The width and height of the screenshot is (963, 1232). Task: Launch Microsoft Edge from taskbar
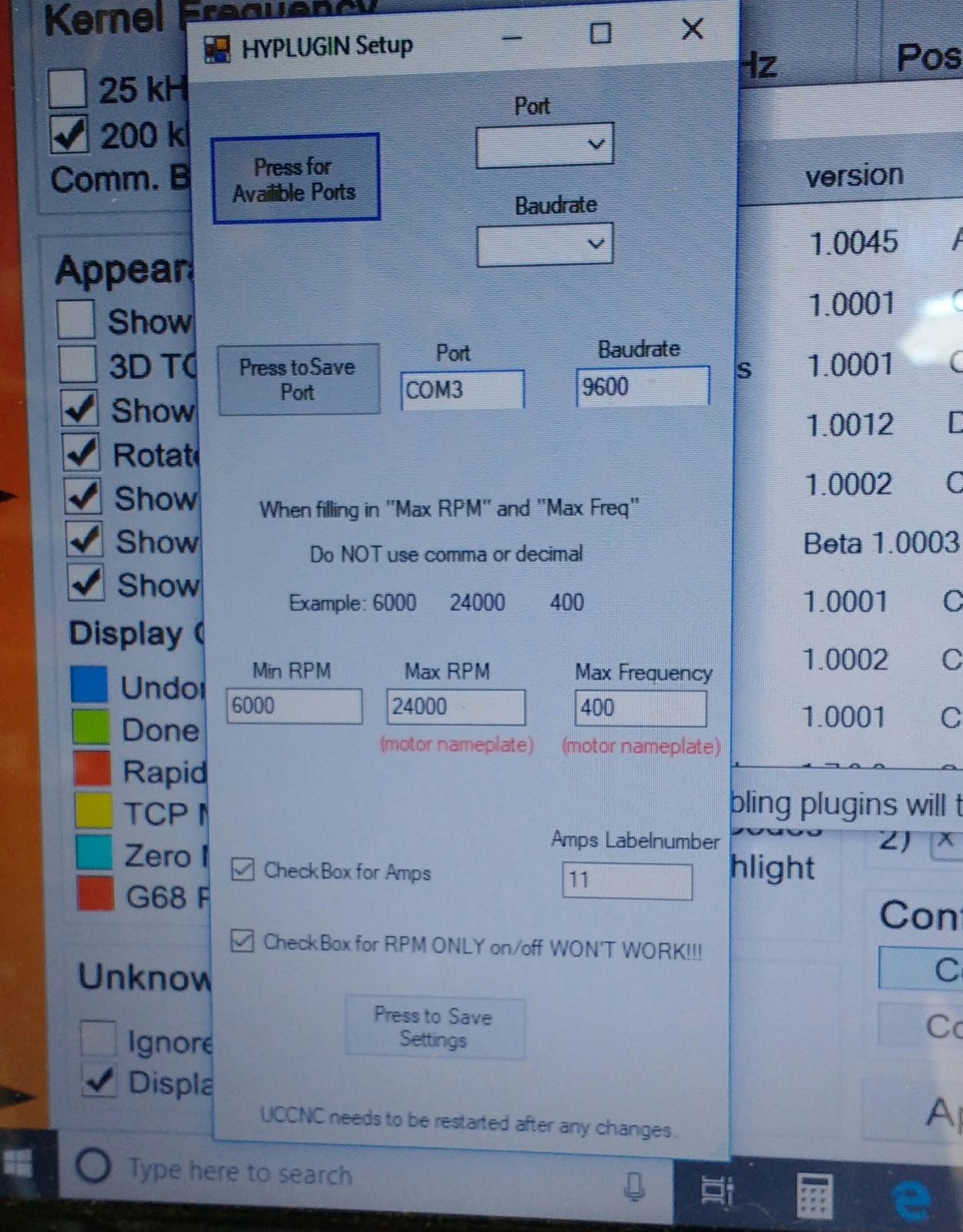click(x=911, y=1200)
